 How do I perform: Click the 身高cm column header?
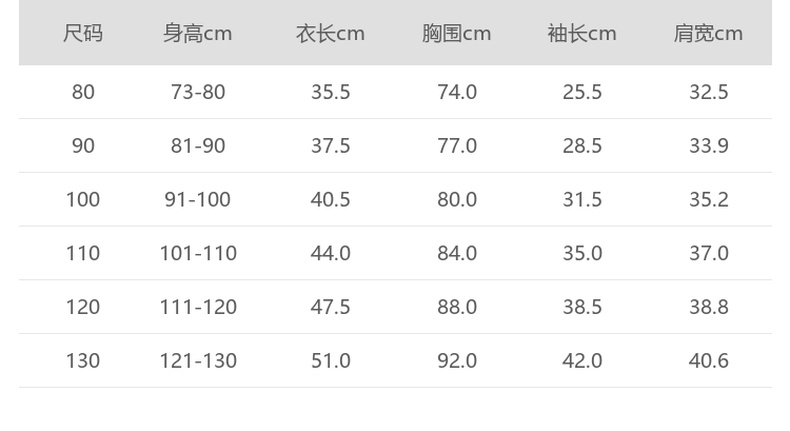tap(198, 34)
